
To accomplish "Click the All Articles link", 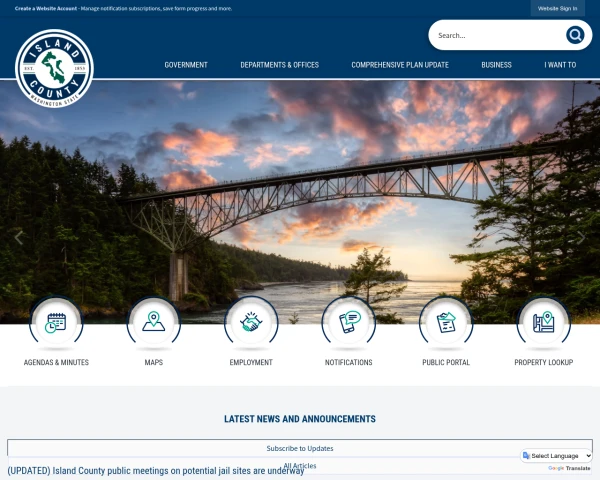I will coord(300,466).
